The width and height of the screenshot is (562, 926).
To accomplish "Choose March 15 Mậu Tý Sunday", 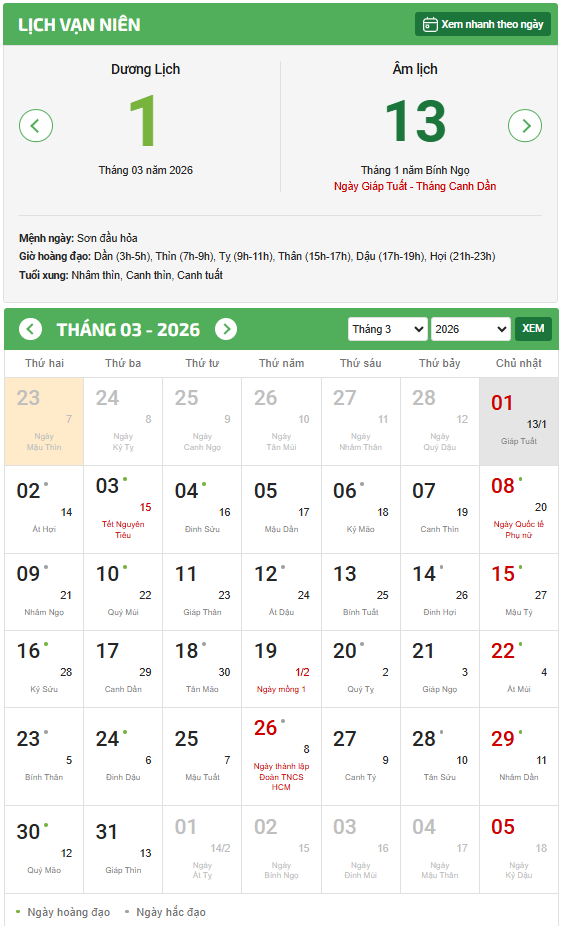I will pos(519,592).
